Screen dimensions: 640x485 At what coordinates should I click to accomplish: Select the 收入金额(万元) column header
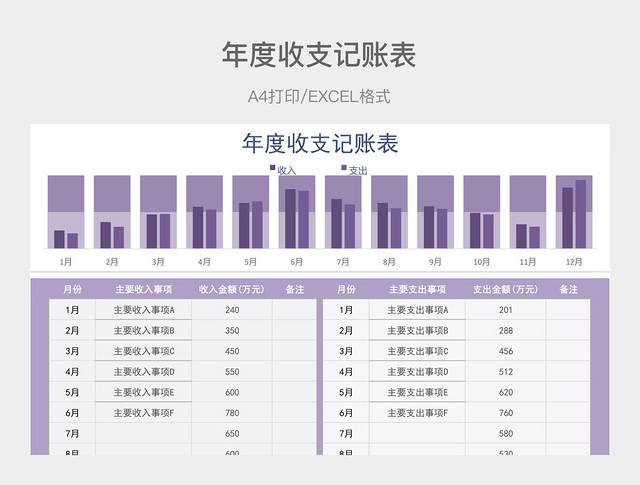click(232, 289)
